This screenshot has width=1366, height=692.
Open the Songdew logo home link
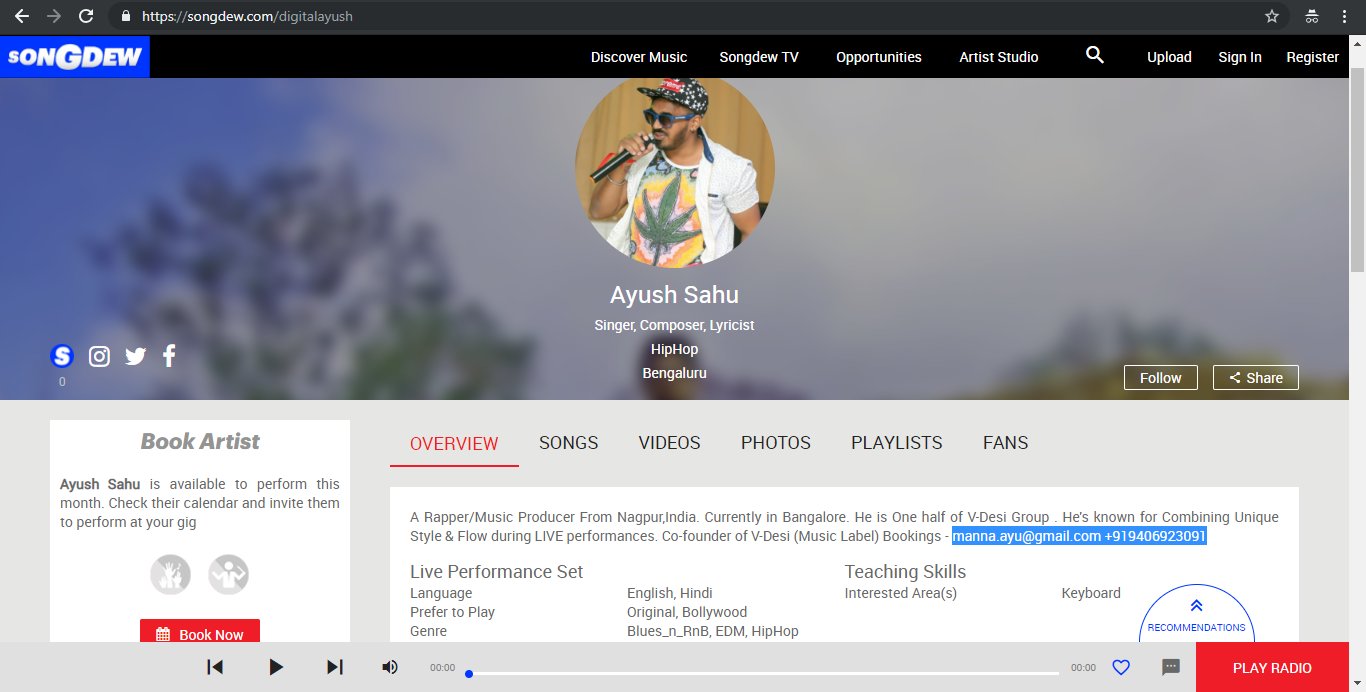(75, 57)
